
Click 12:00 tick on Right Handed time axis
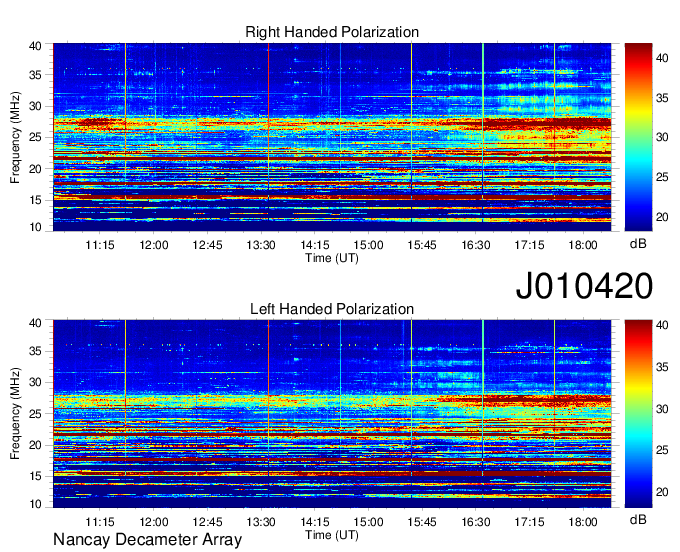pos(154,245)
